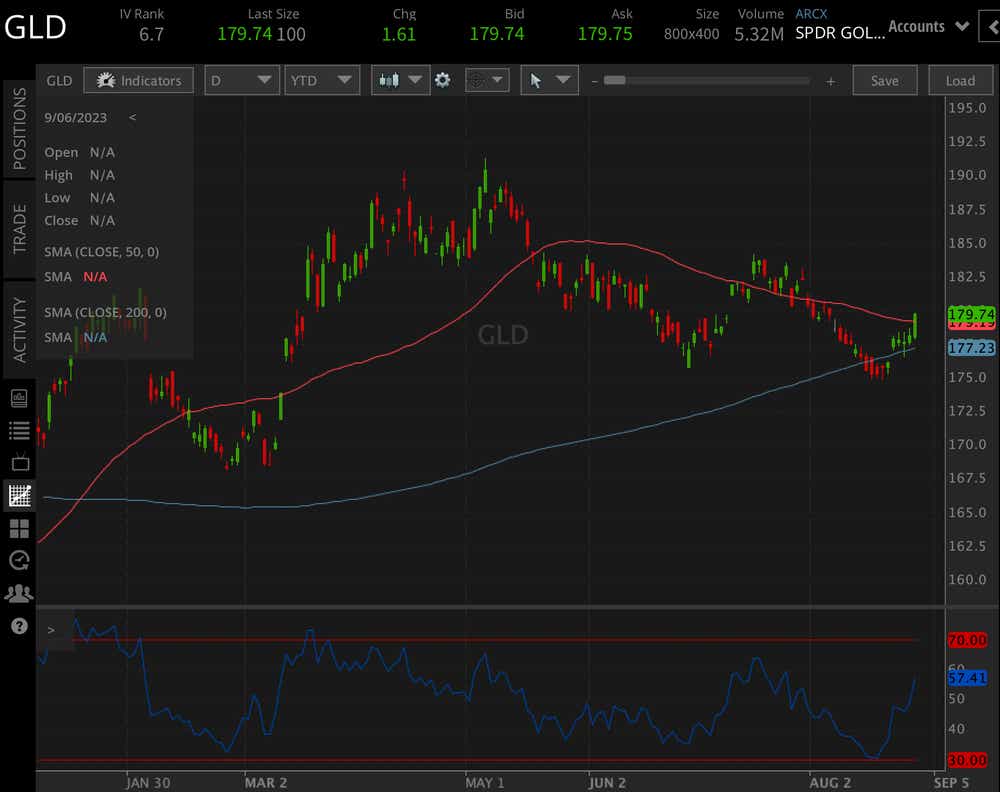Image resolution: width=1000 pixels, height=792 pixels.
Task: Click the zoom in plus icon
Action: pos(830,81)
